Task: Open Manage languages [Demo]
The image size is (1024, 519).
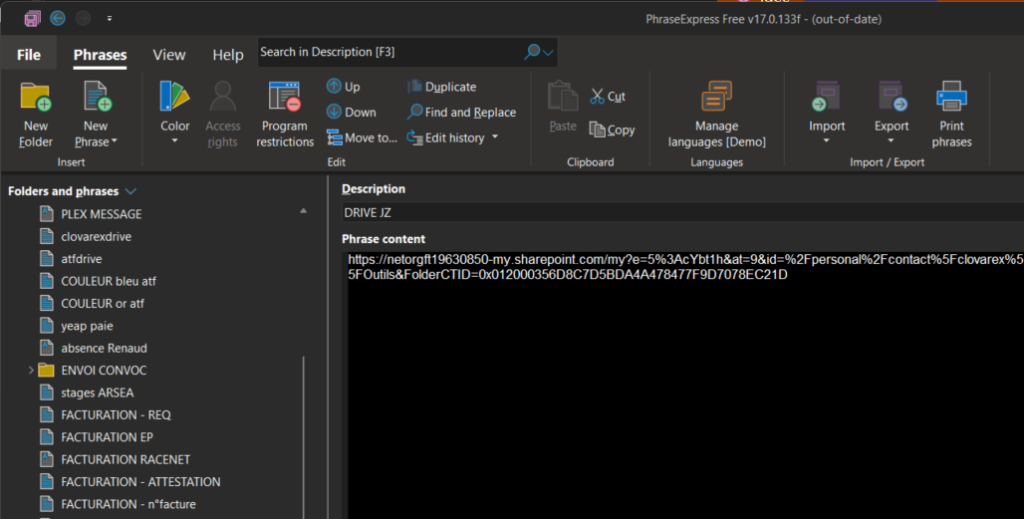Action: pyautogui.click(x=716, y=114)
